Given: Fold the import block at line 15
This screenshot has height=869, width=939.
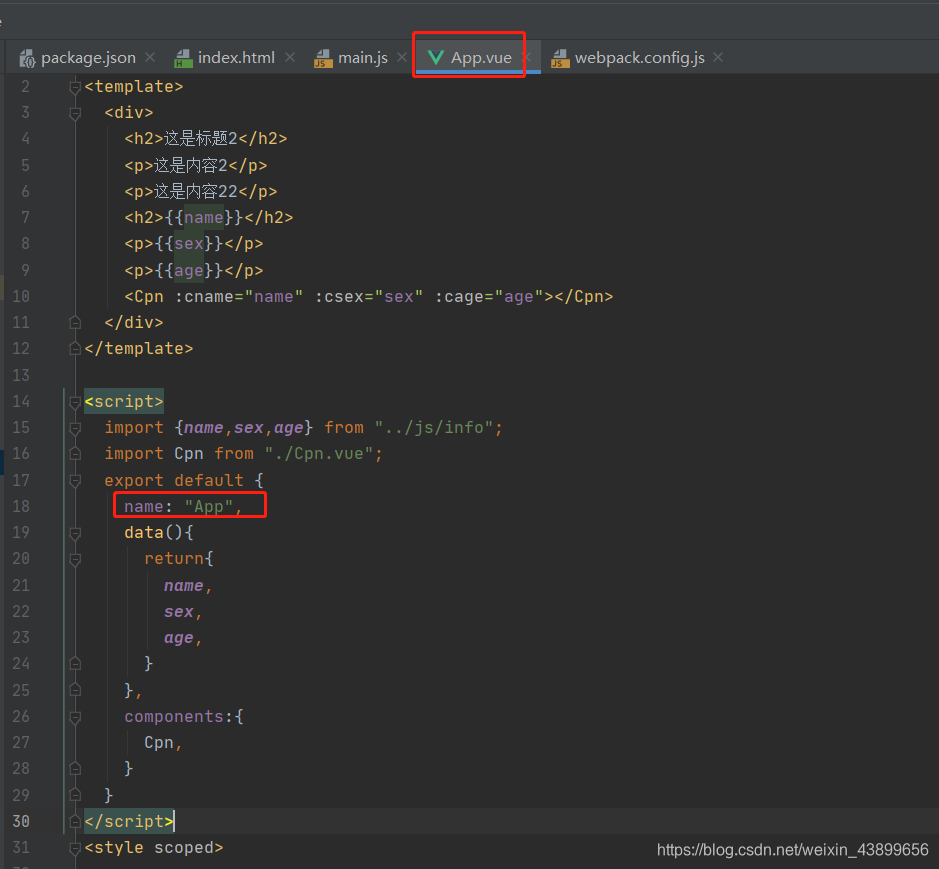Looking at the screenshot, I should pyautogui.click(x=75, y=428).
